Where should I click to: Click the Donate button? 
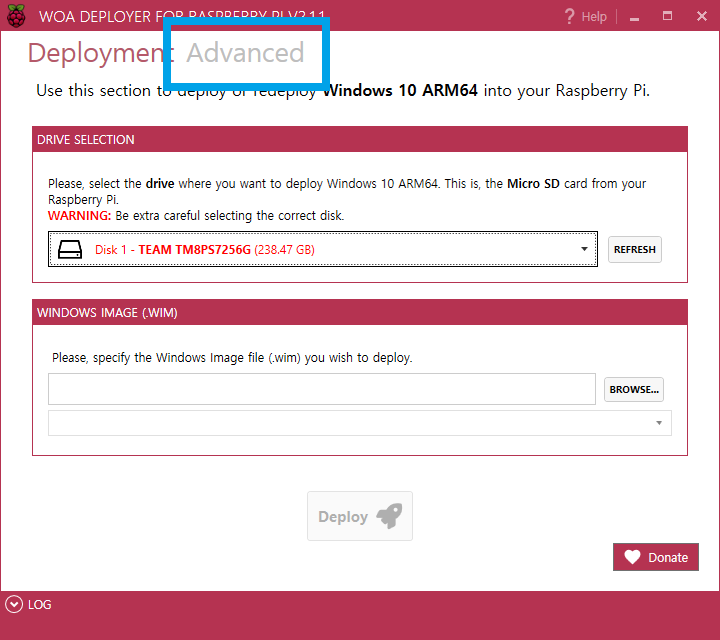coord(655,557)
